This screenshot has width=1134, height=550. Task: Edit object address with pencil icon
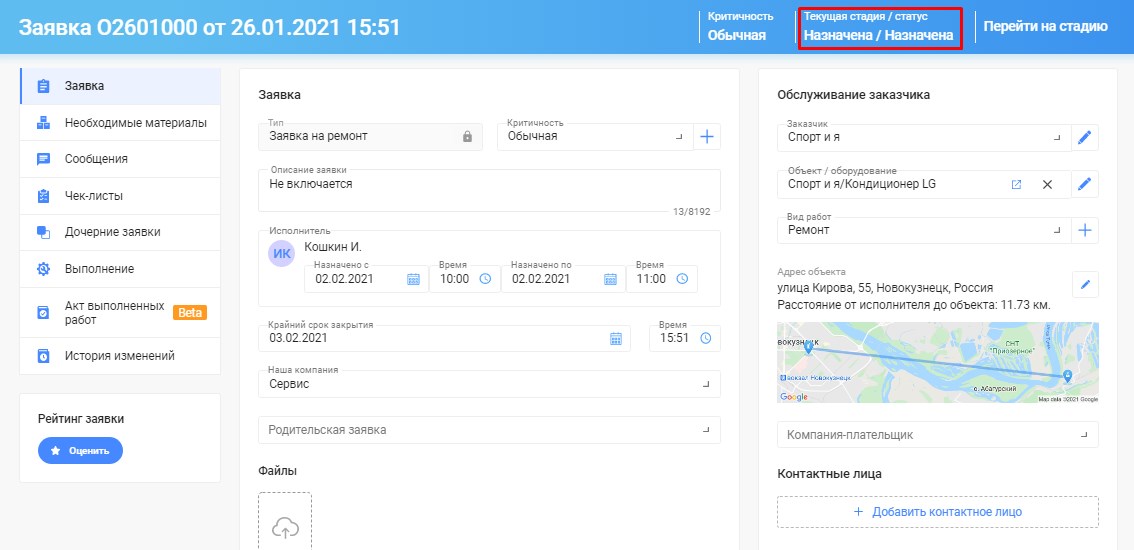click(1084, 285)
